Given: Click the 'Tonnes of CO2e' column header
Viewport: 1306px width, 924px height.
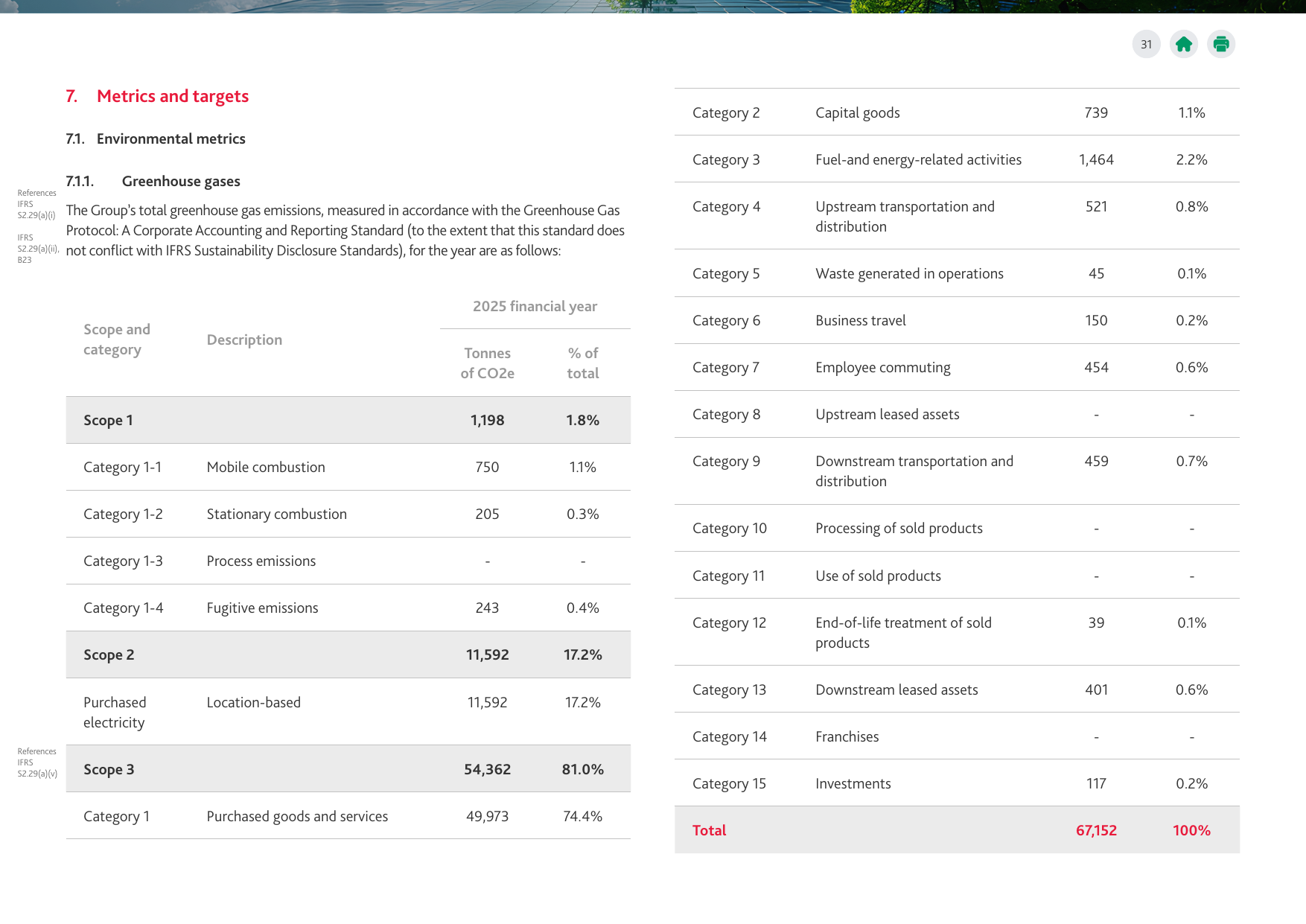Looking at the screenshot, I should point(487,363).
